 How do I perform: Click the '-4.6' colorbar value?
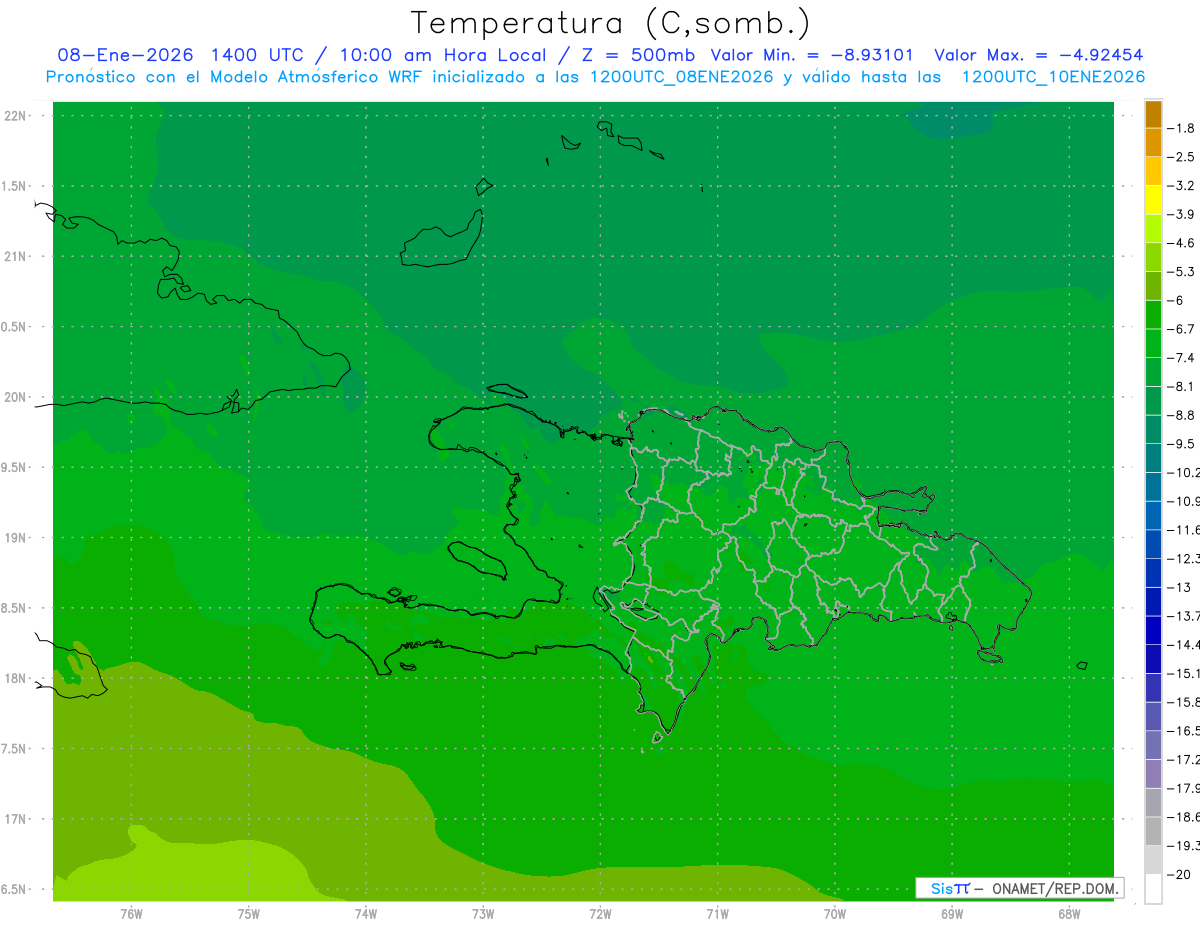1181,243
